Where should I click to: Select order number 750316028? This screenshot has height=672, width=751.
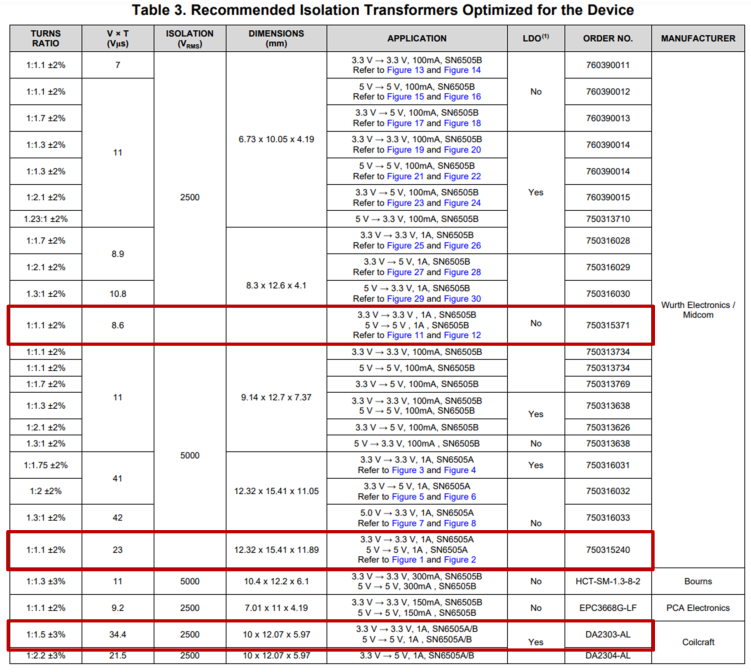[608, 240]
